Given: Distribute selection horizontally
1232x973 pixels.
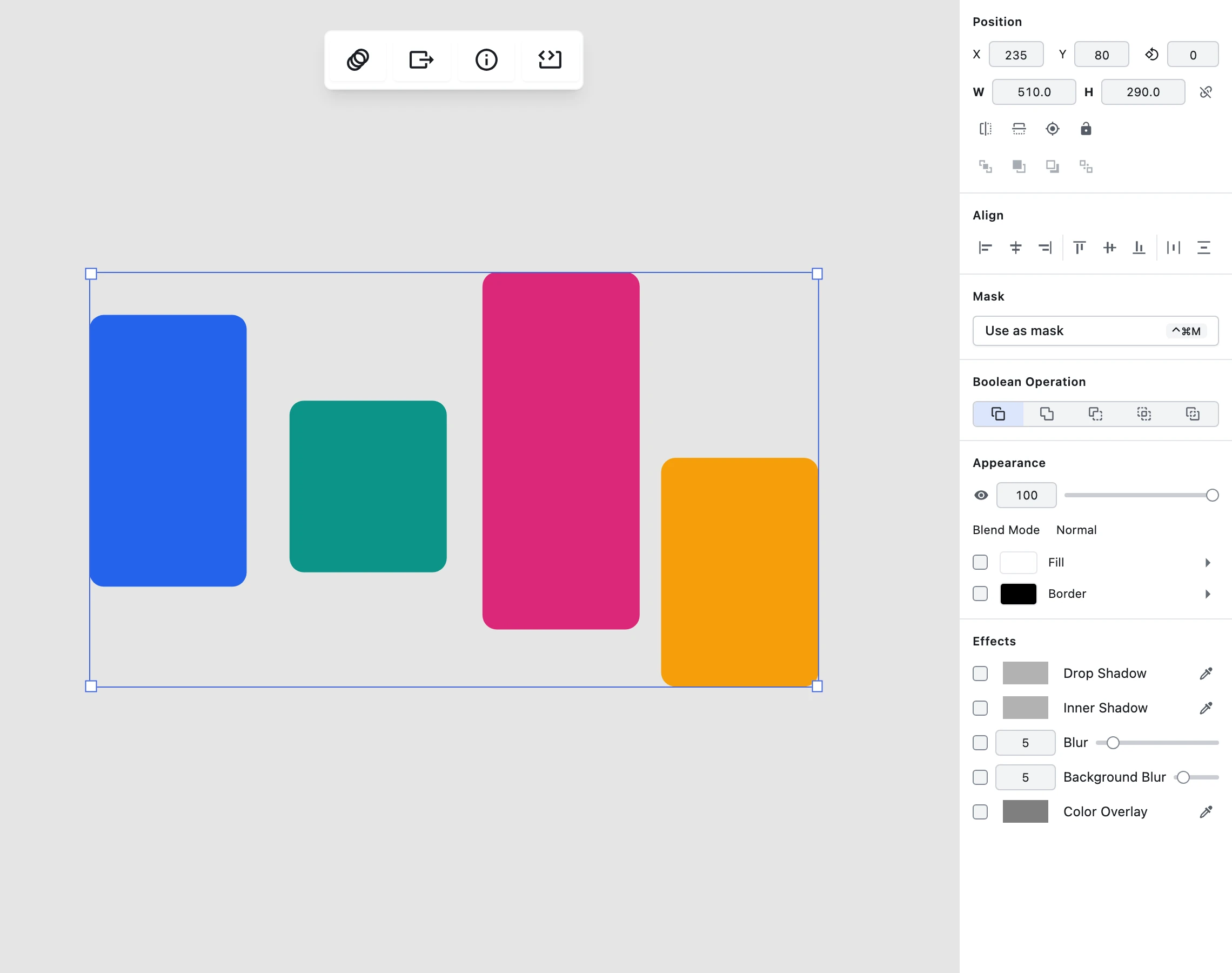Looking at the screenshot, I should pyautogui.click(x=1173, y=248).
